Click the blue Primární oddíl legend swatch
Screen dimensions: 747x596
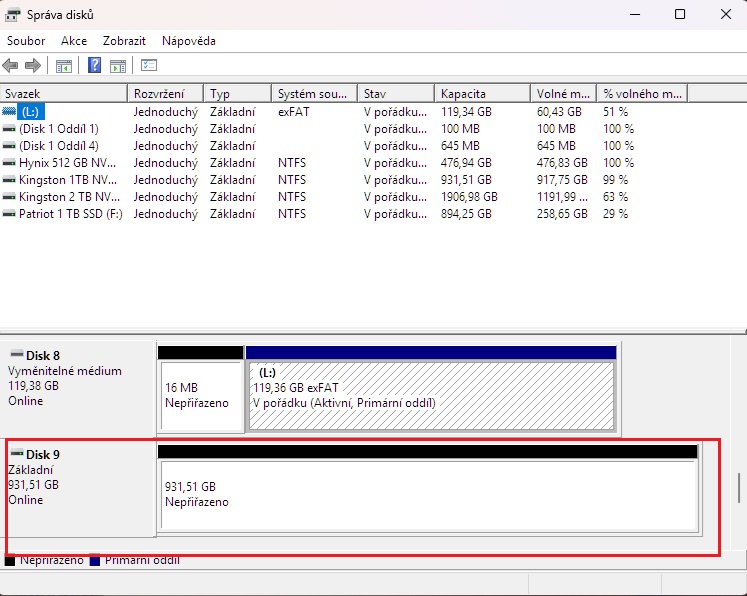click(x=94, y=560)
